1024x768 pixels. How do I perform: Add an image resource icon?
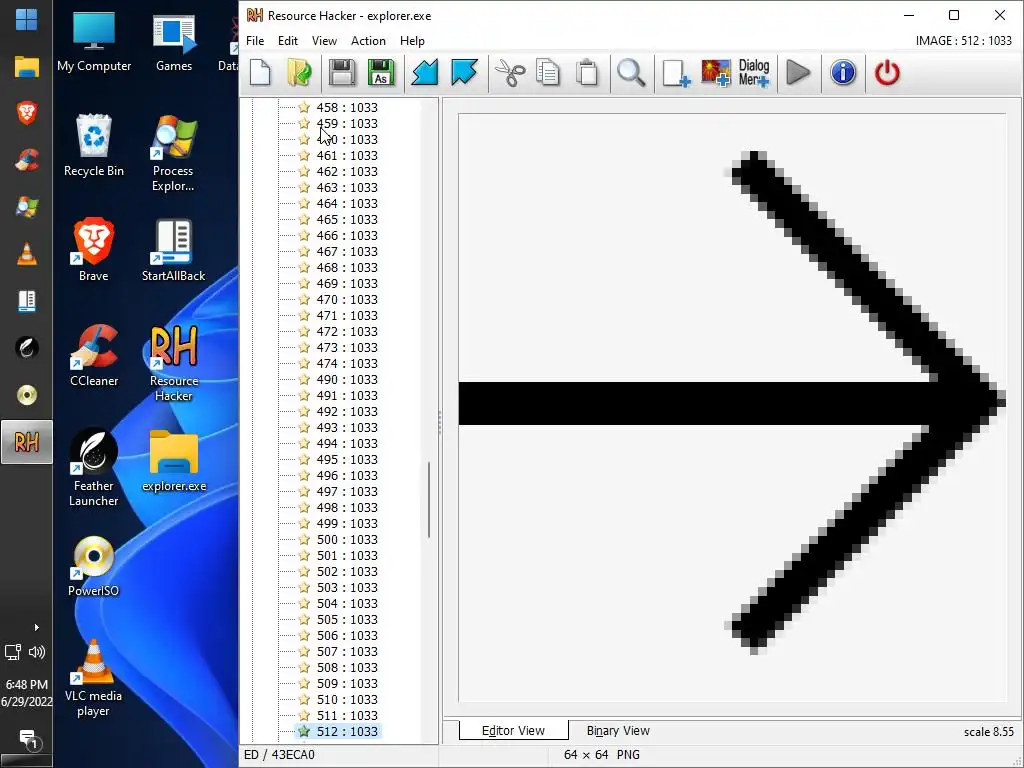tap(716, 72)
